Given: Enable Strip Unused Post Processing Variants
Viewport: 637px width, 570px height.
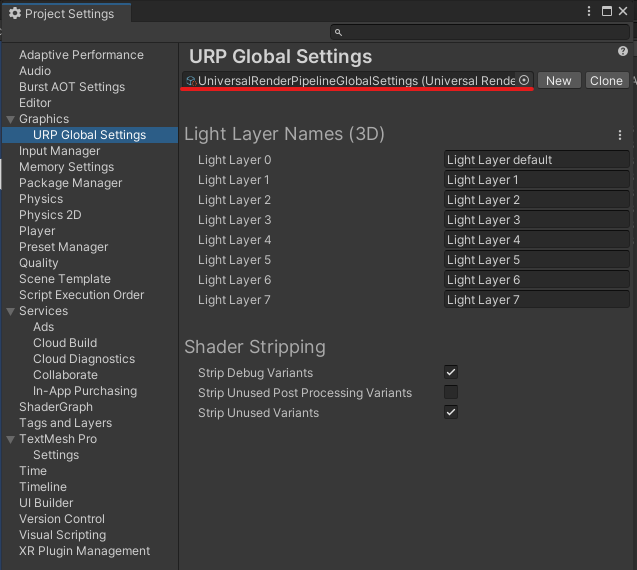Looking at the screenshot, I should (451, 392).
